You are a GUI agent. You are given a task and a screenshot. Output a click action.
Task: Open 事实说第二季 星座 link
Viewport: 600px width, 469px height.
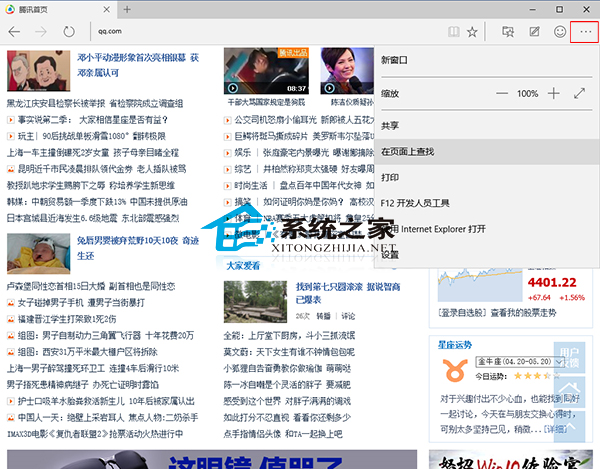point(93,120)
